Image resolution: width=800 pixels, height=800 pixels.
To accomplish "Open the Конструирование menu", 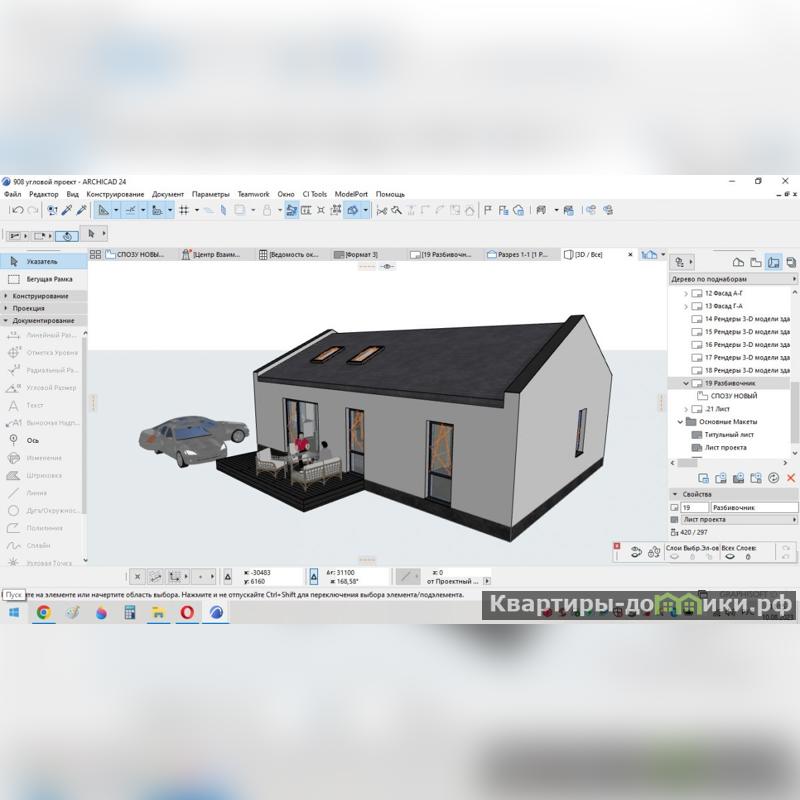I will [115, 194].
